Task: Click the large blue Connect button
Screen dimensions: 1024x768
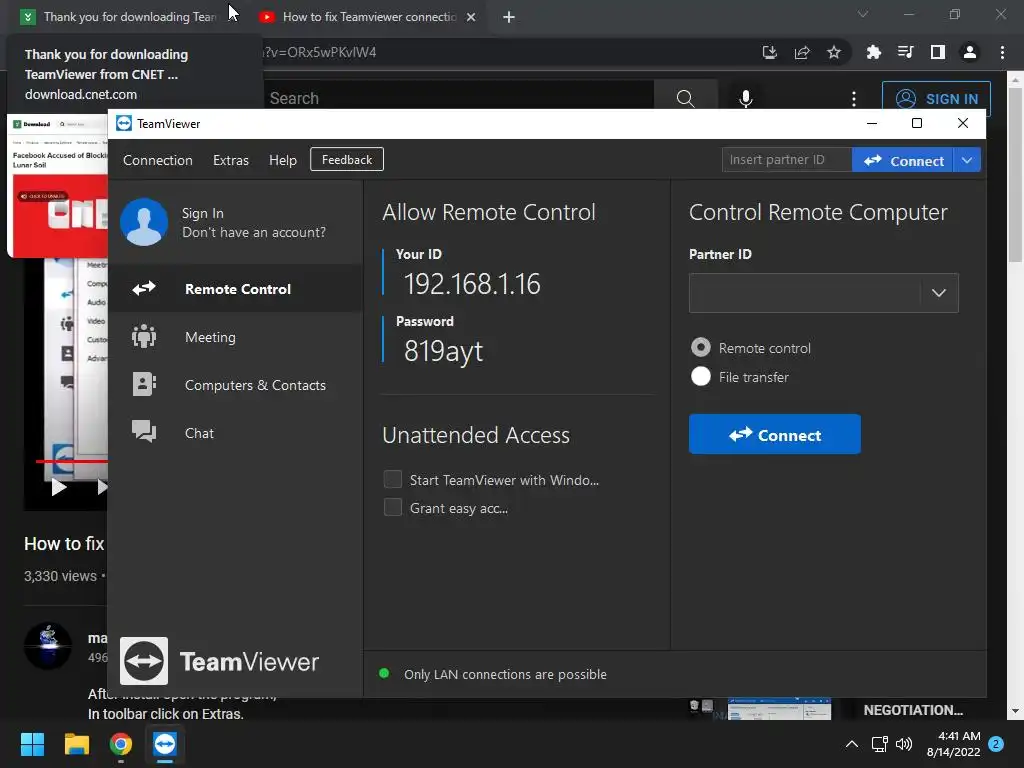Action: click(775, 434)
